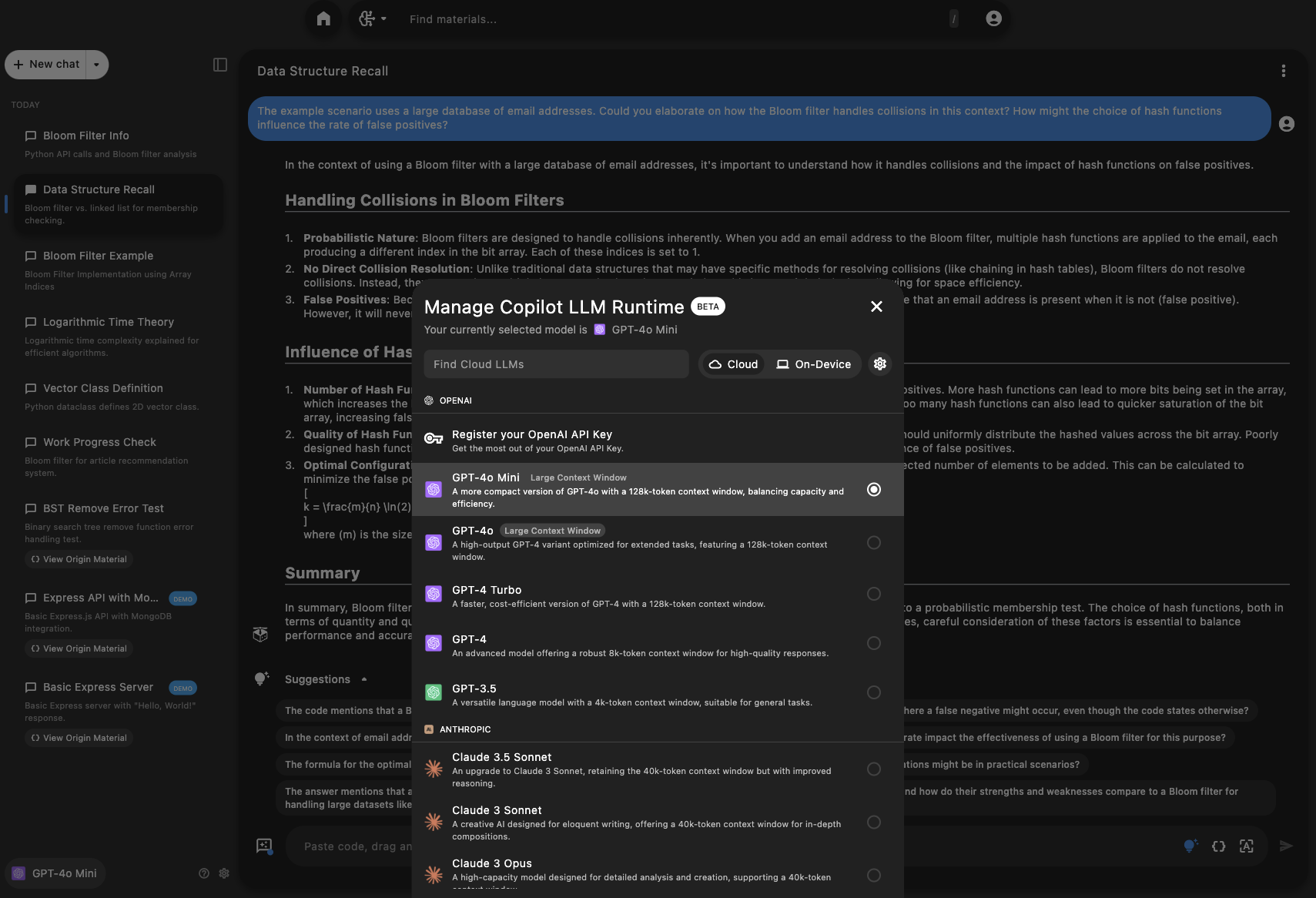Switch to the Cloud tab

(x=733, y=364)
